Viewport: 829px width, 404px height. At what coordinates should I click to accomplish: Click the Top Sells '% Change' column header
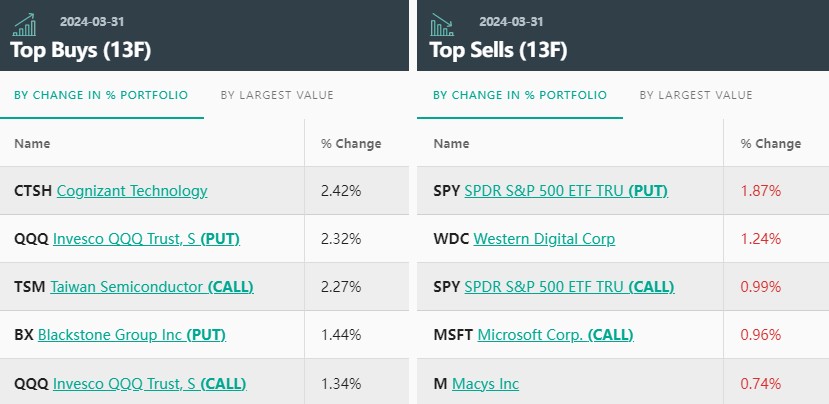(770, 143)
